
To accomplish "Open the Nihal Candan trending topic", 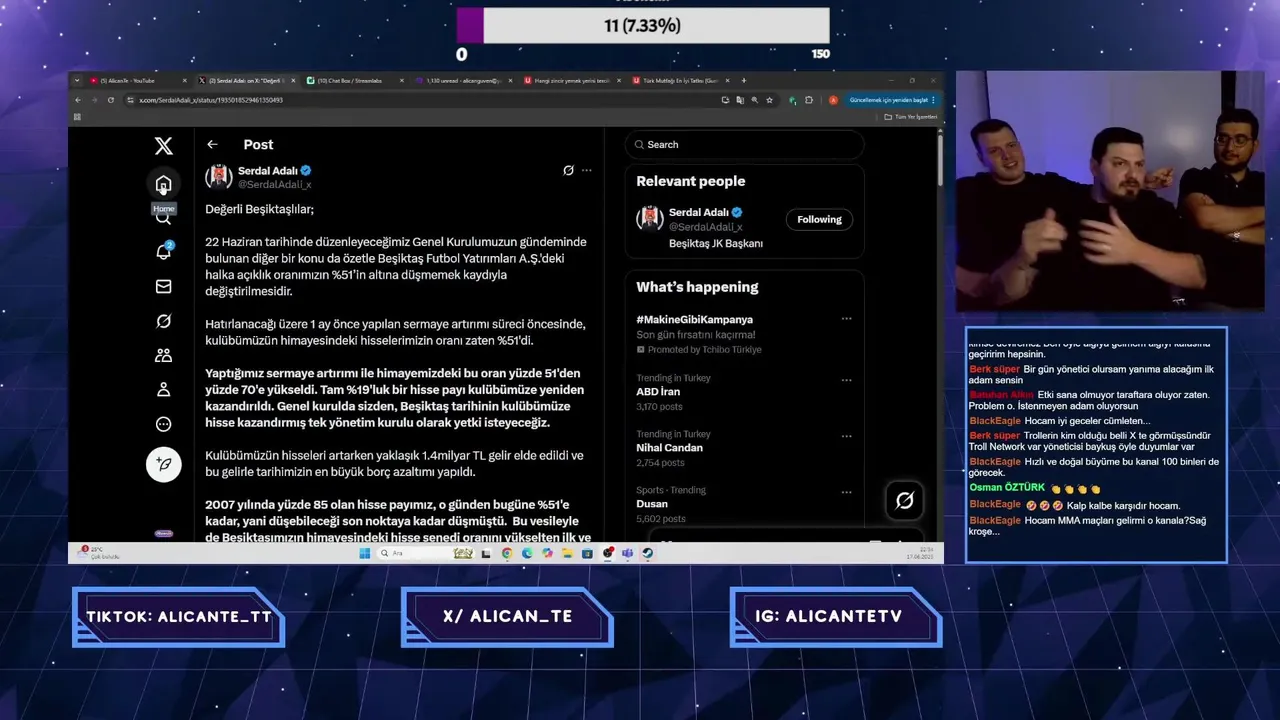I will point(669,448).
